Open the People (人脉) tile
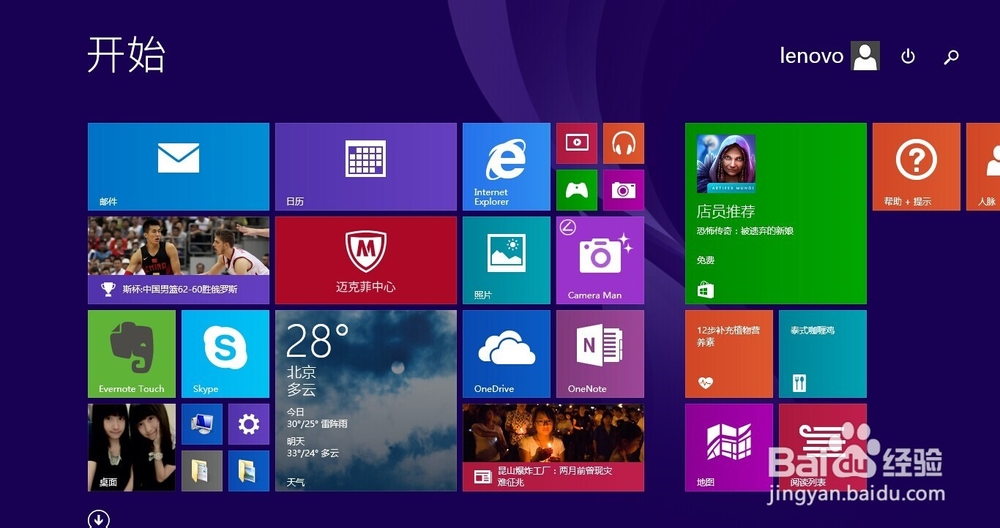Viewport: 1000px width, 528px height. [983, 166]
